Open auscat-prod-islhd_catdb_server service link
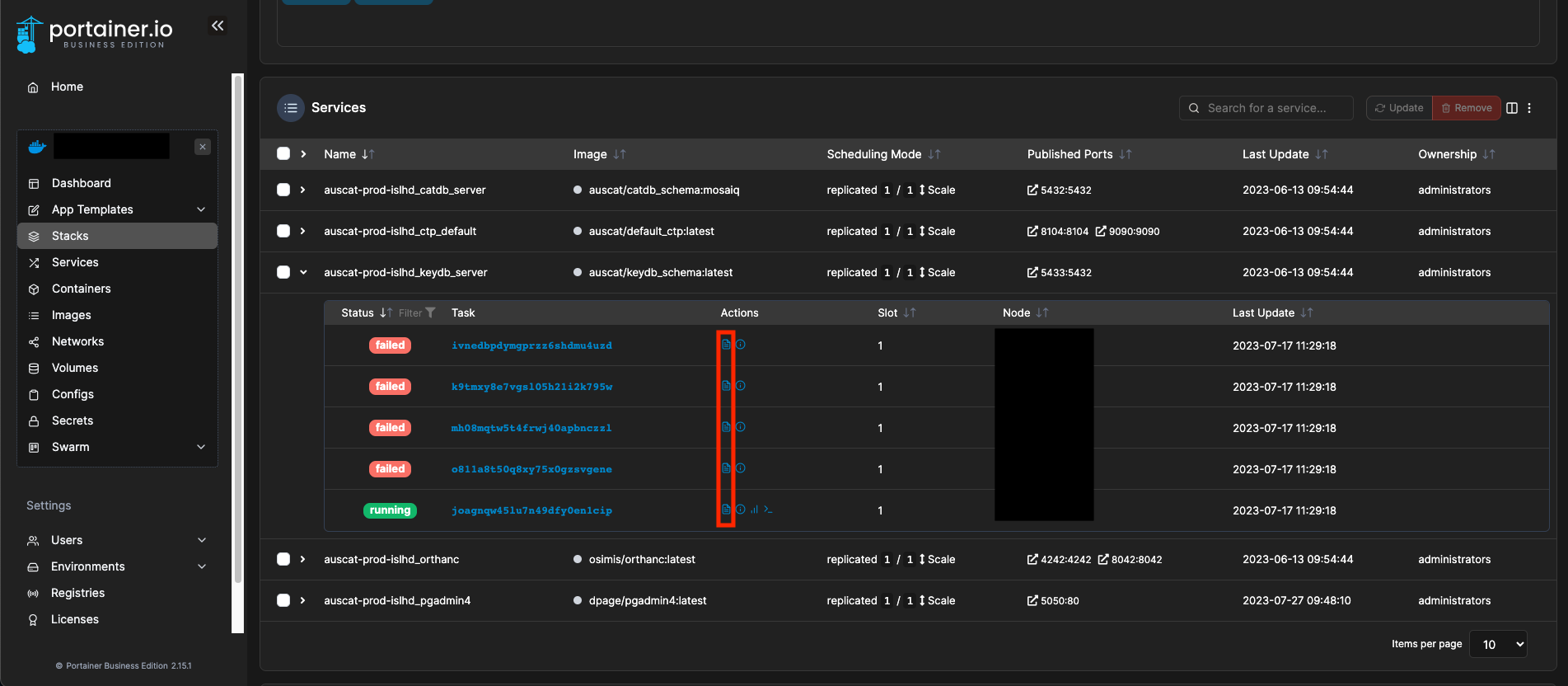1568x686 pixels. click(x=405, y=190)
